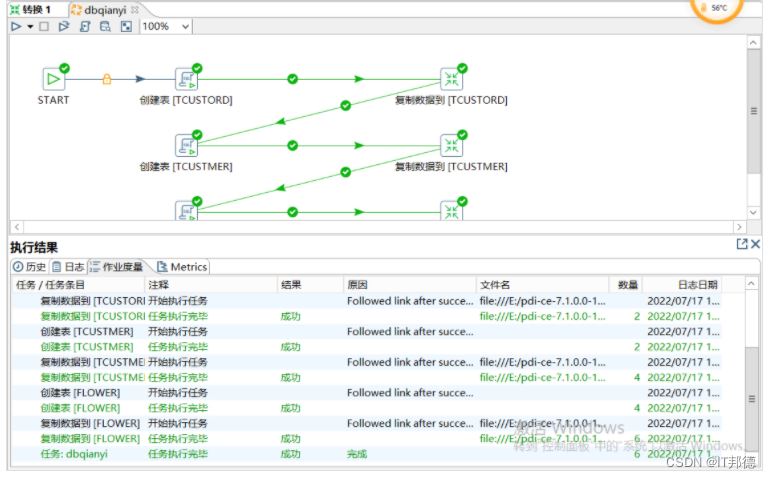This screenshot has height=478, width=771.
Task: Select the 复制数据到 [TCUSTMER] entry icon
Action: pyautogui.click(x=452, y=145)
